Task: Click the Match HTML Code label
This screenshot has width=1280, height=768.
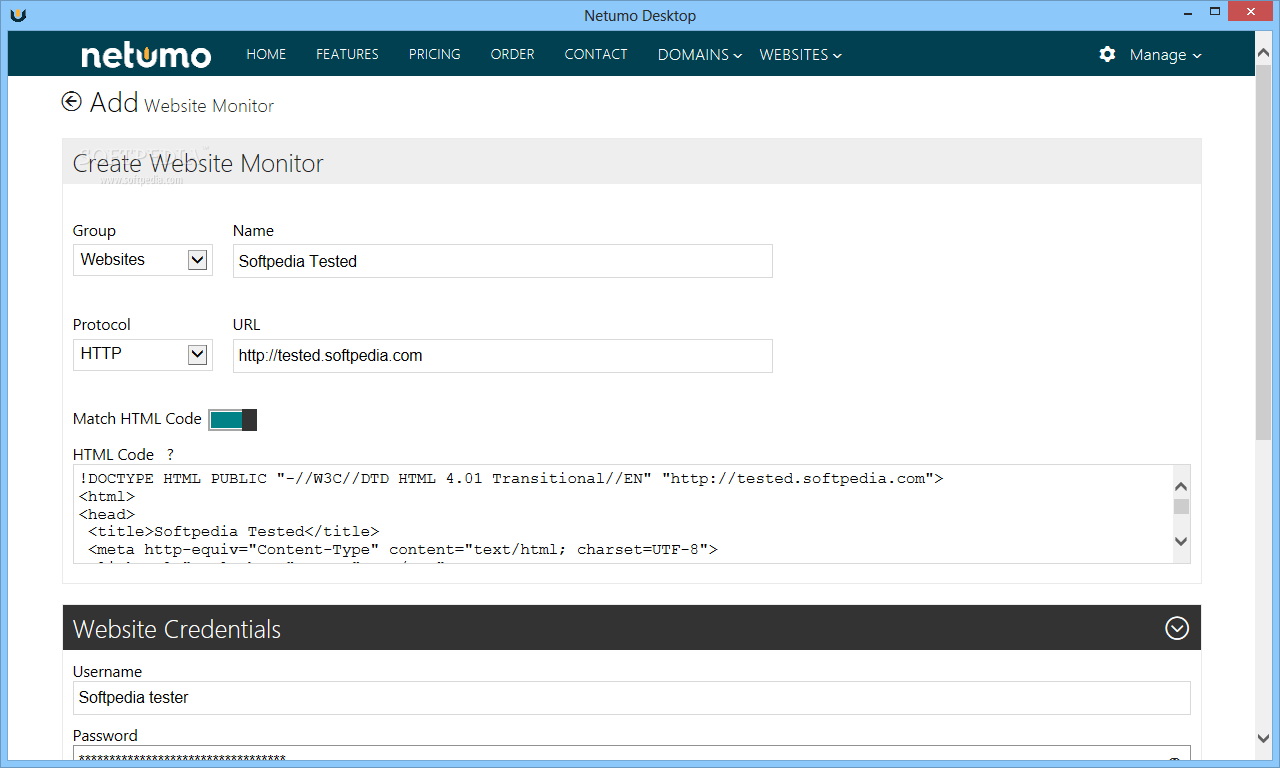Action: click(x=137, y=419)
